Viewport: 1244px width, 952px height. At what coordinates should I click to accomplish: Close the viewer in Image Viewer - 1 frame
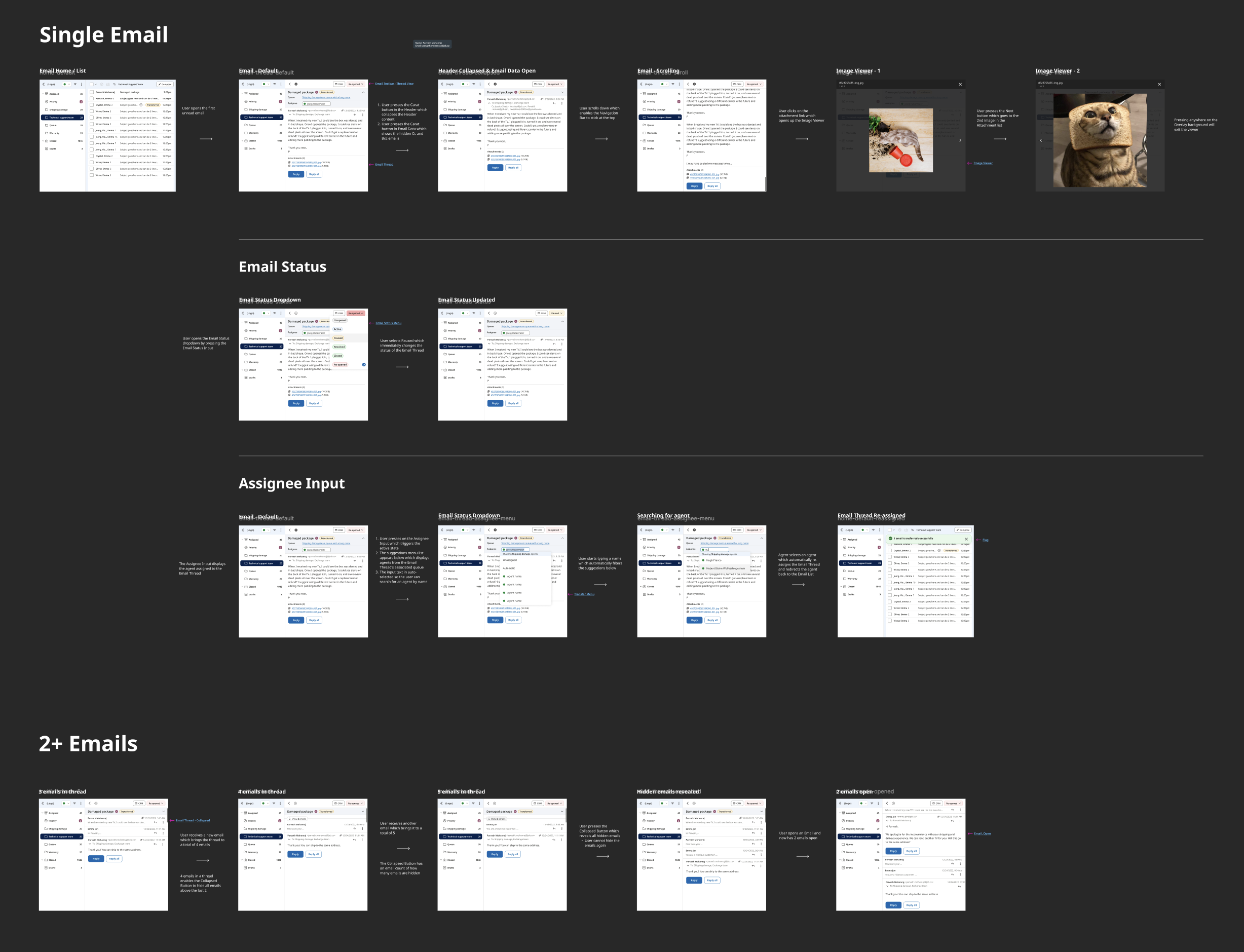coord(960,85)
